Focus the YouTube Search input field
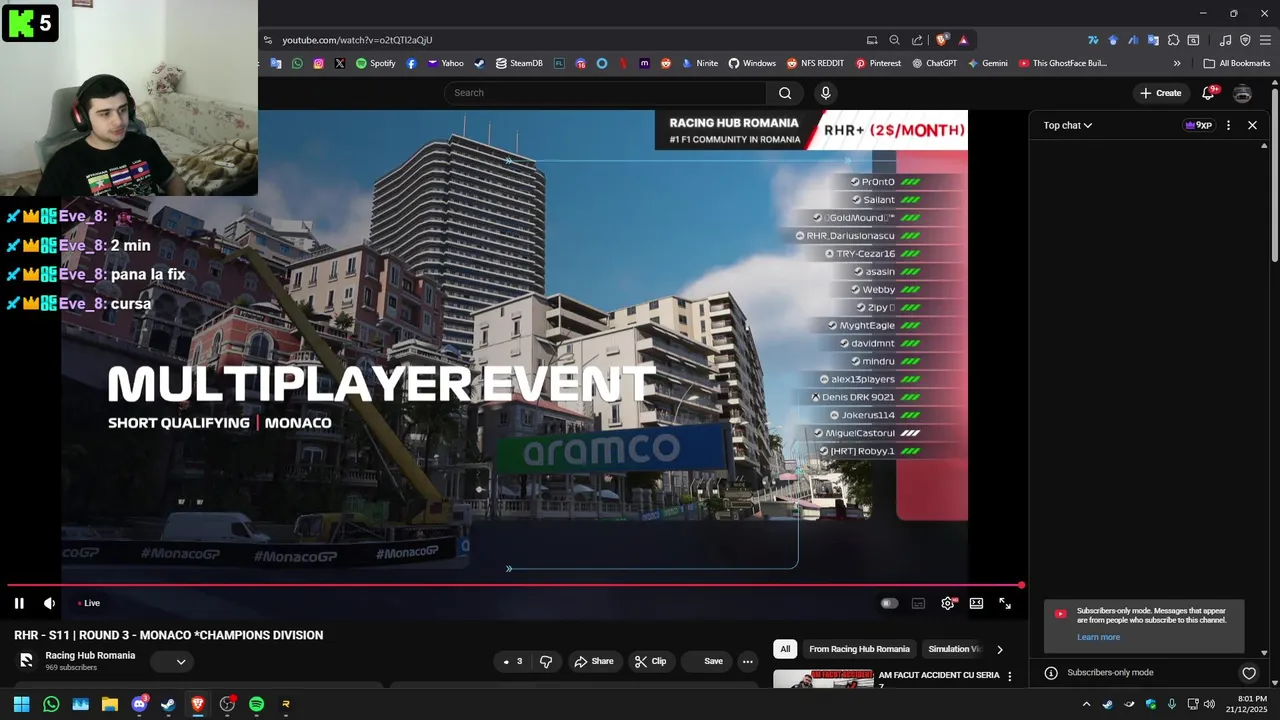This screenshot has height=720, width=1280. pos(606,93)
